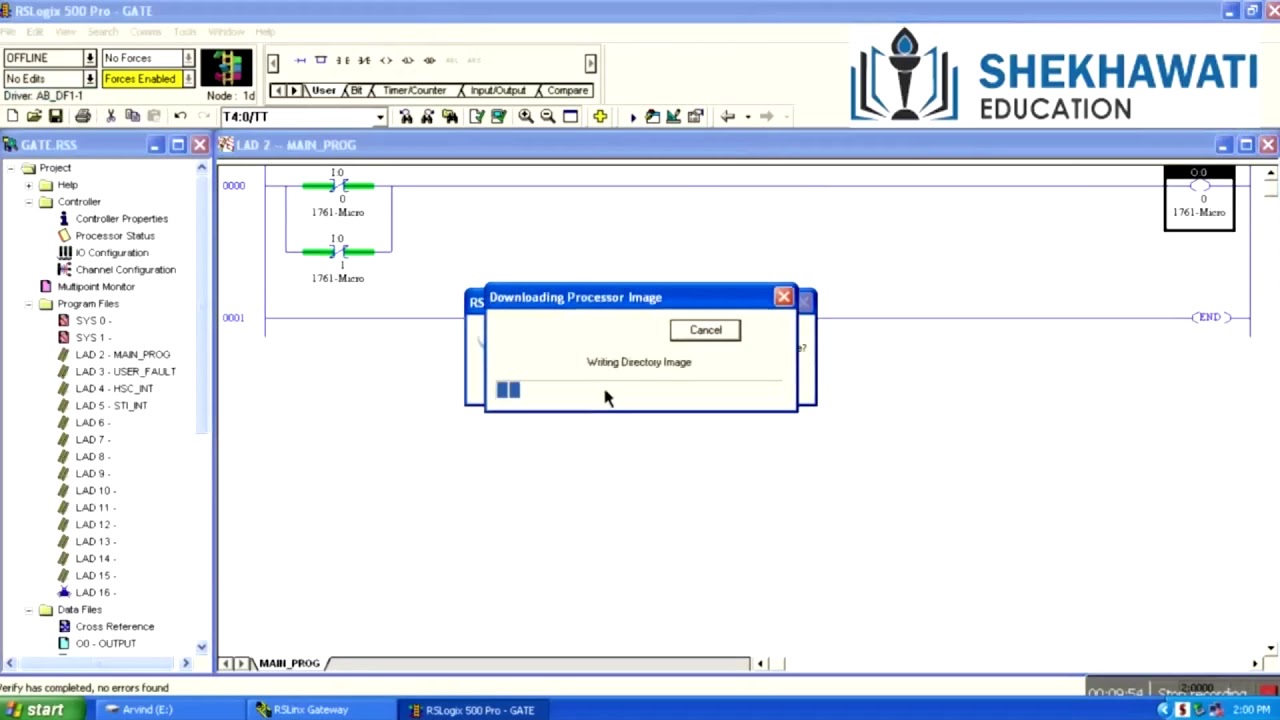Open O0 - OUTPUT data file
This screenshot has height=720, width=1280.
coord(105,644)
